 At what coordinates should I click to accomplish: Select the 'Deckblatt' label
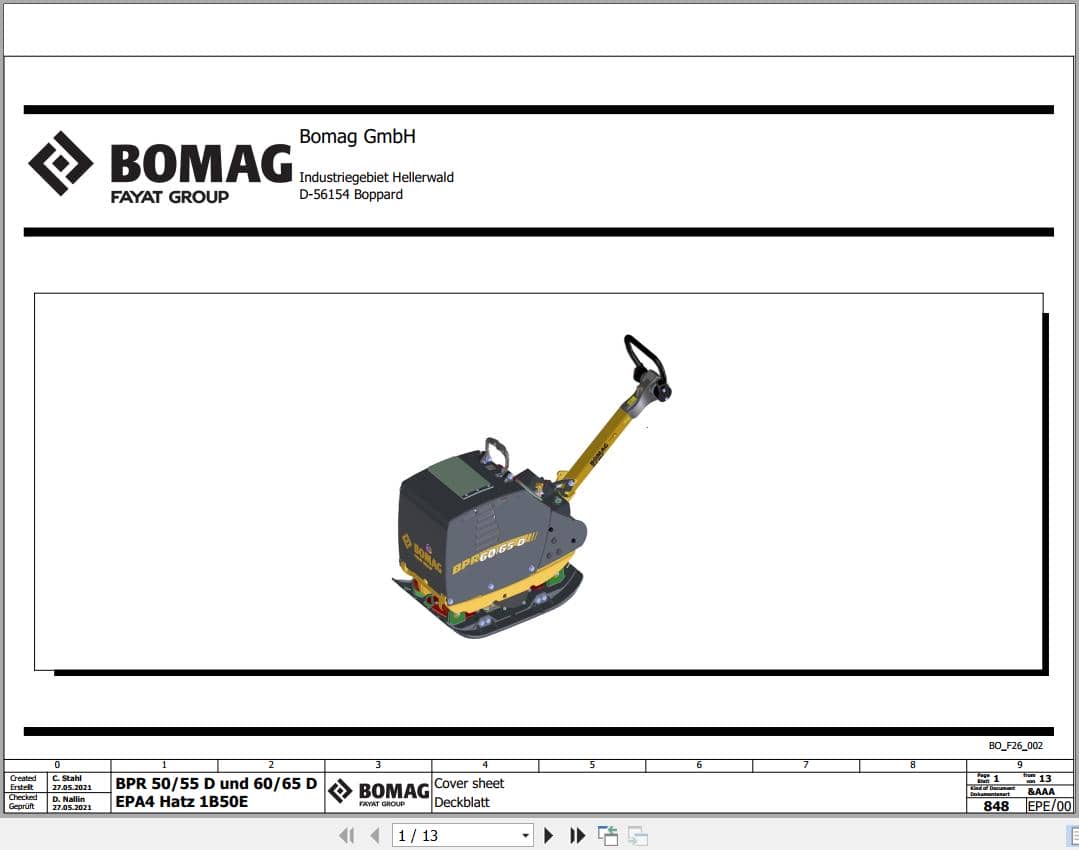pos(462,802)
